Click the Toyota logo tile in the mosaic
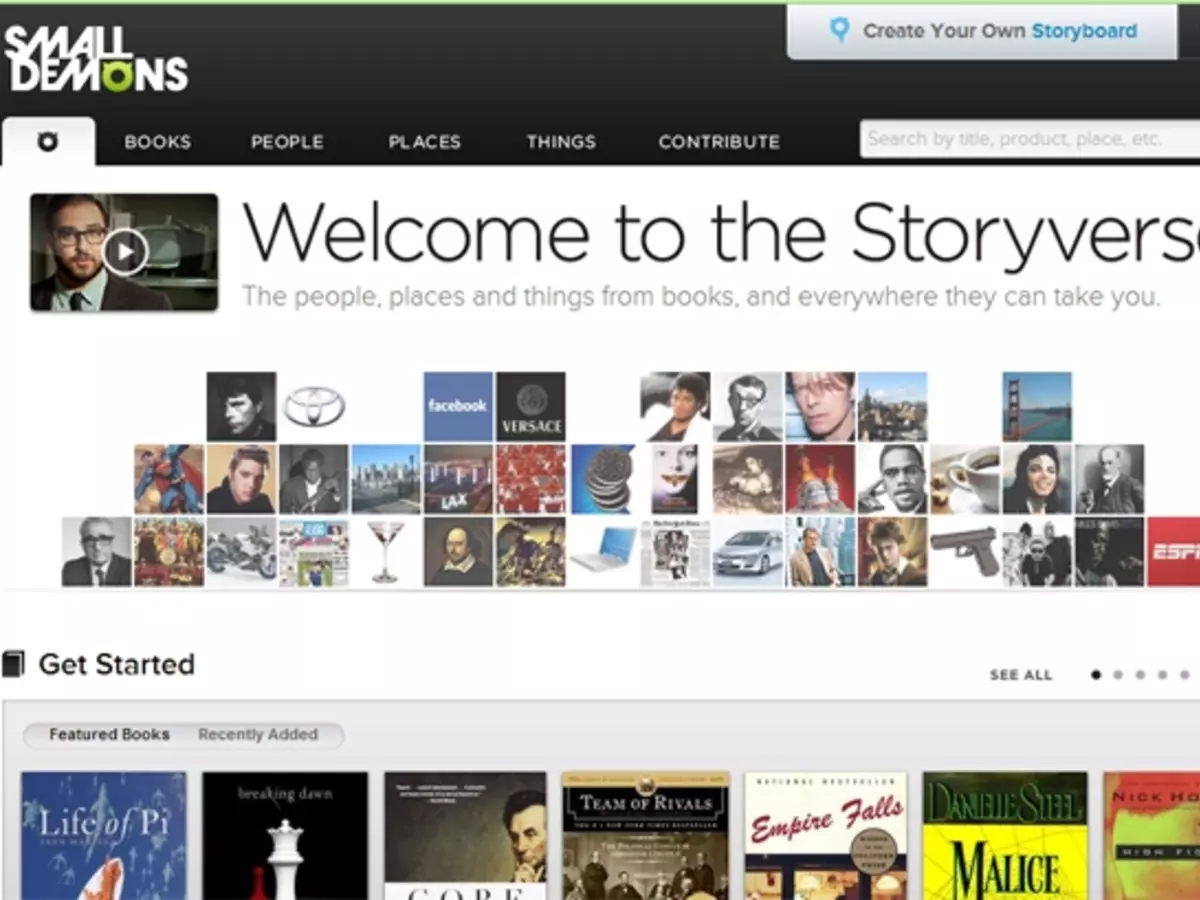Viewport: 1200px width, 900px height. pos(313,404)
